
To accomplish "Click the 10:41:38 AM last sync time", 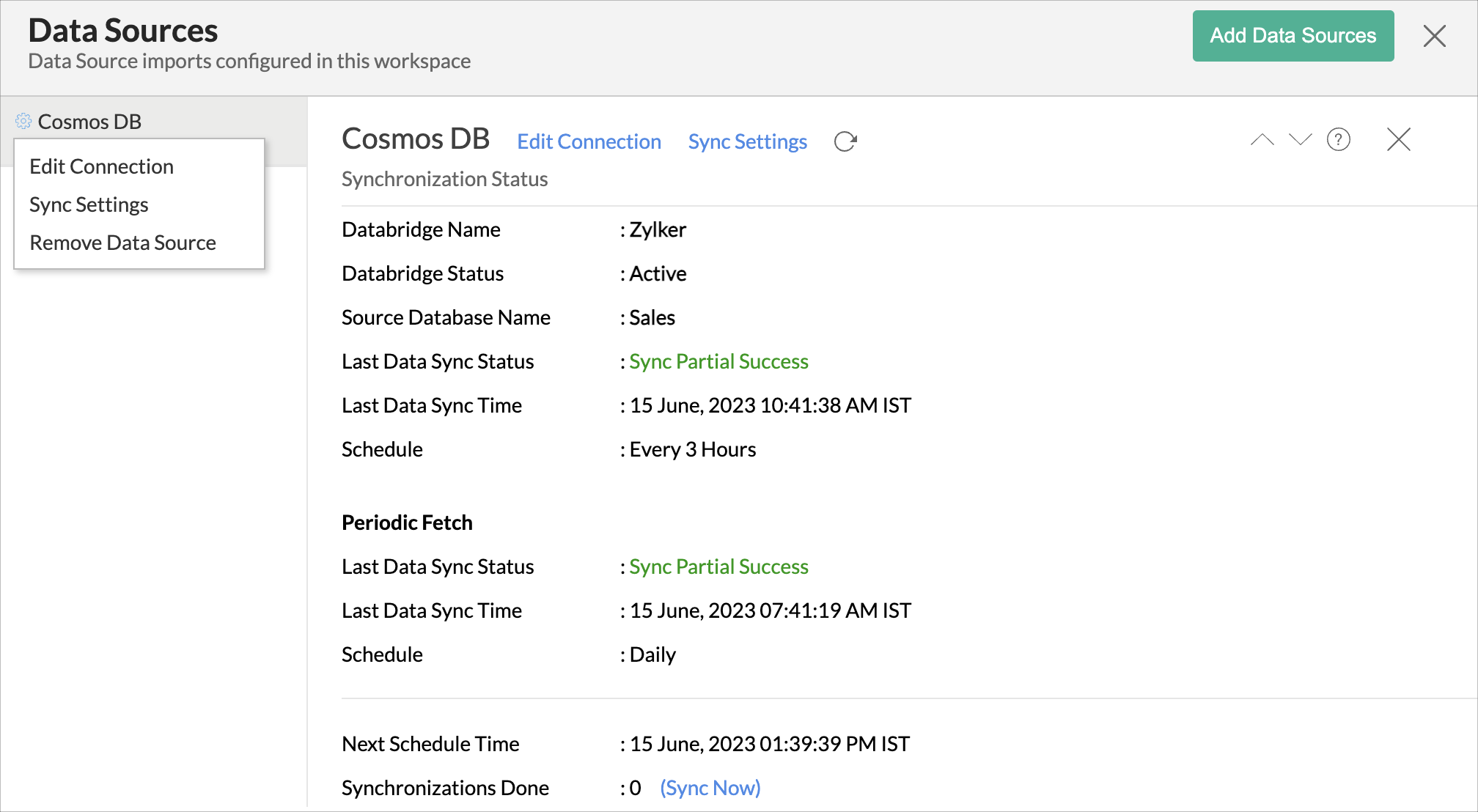I will (770, 405).
